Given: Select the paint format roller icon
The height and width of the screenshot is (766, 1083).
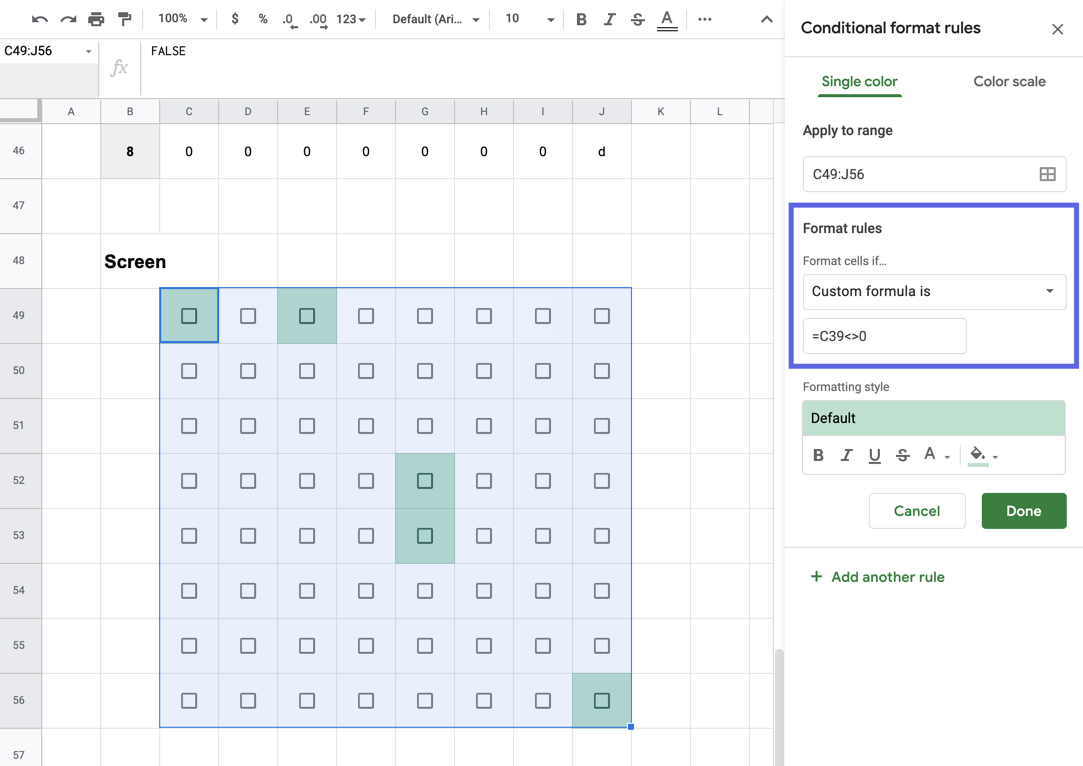Looking at the screenshot, I should click(124, 19).
